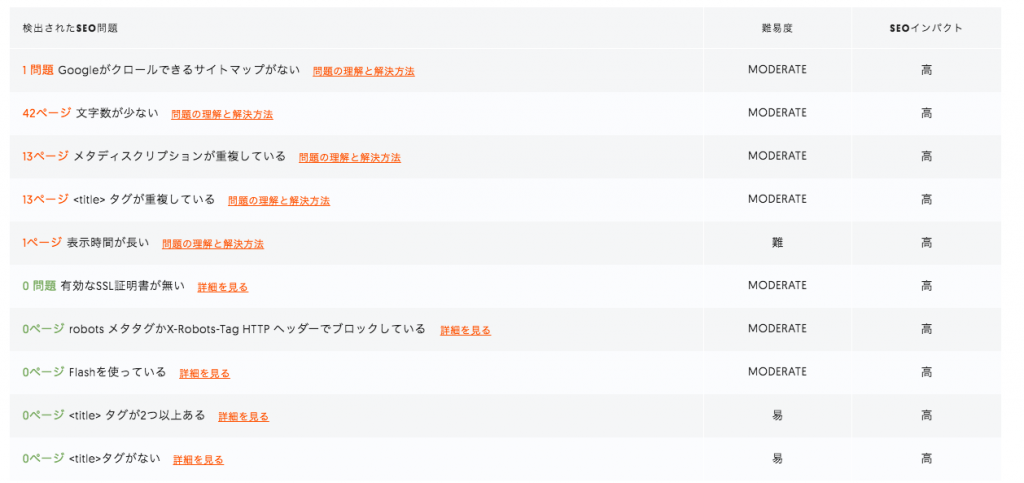Viewport: 1024px width, 483px height.
Task: View details for <title>タグがない row
Action: point(198,460)
